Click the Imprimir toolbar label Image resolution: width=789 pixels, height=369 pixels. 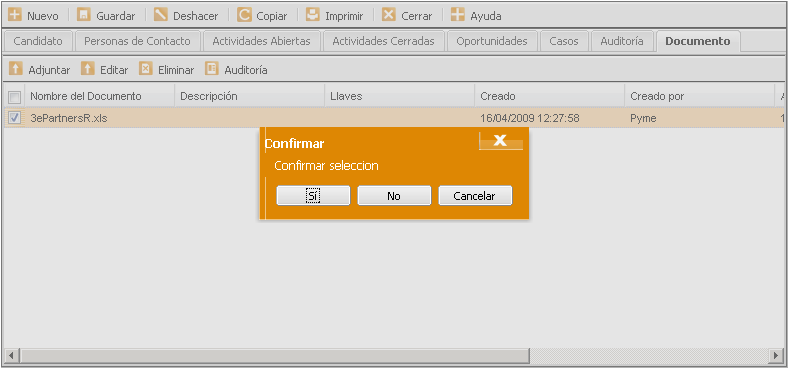(x=344, y=16)
